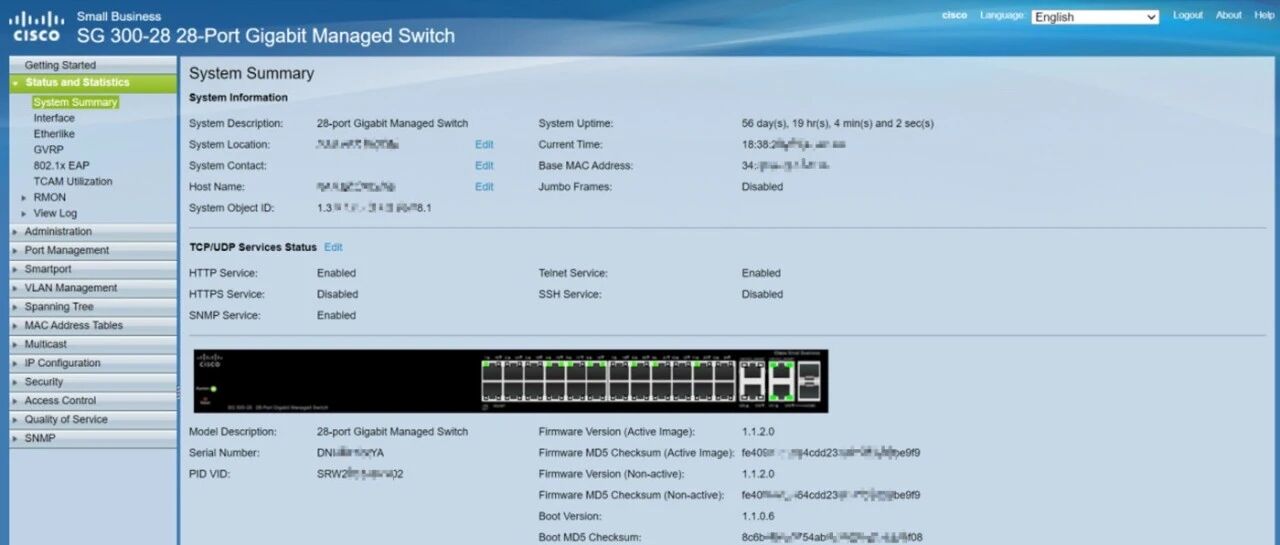Expand MAC Address Tables menu
Image resolution: width=1280 pixels, height=545 pixels.
click(93, 326)
